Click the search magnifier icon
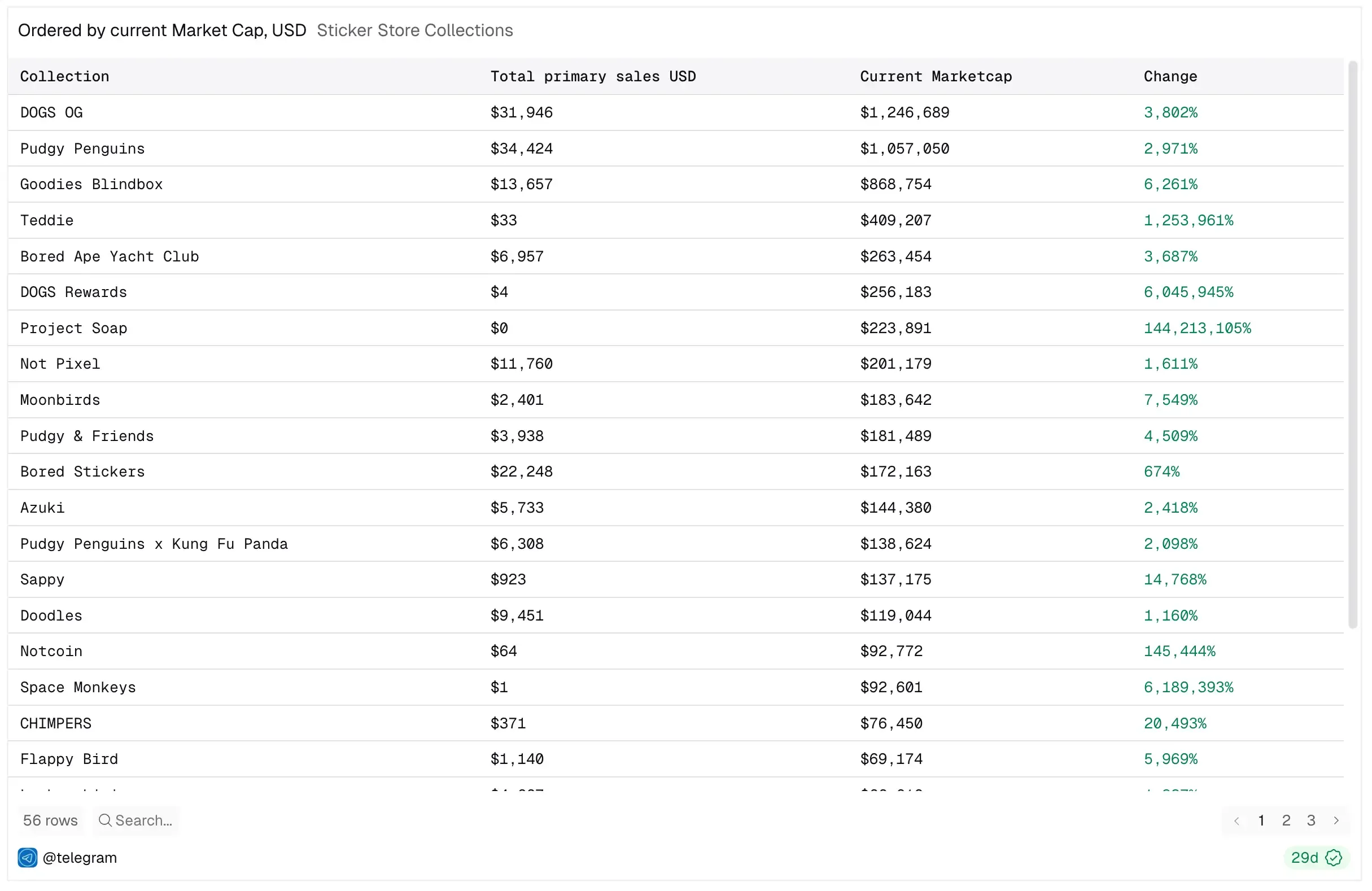 click(104, 820)
